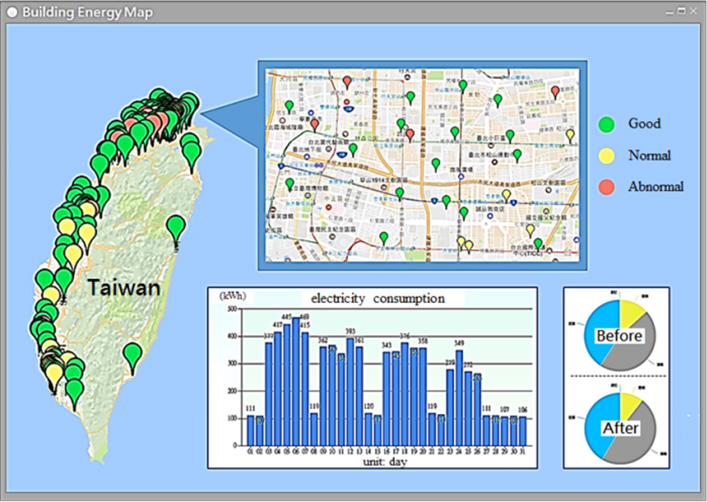This screenshot has width=707, height=502.
Task: Click the green Good legend circle
Action: (606, 124)
